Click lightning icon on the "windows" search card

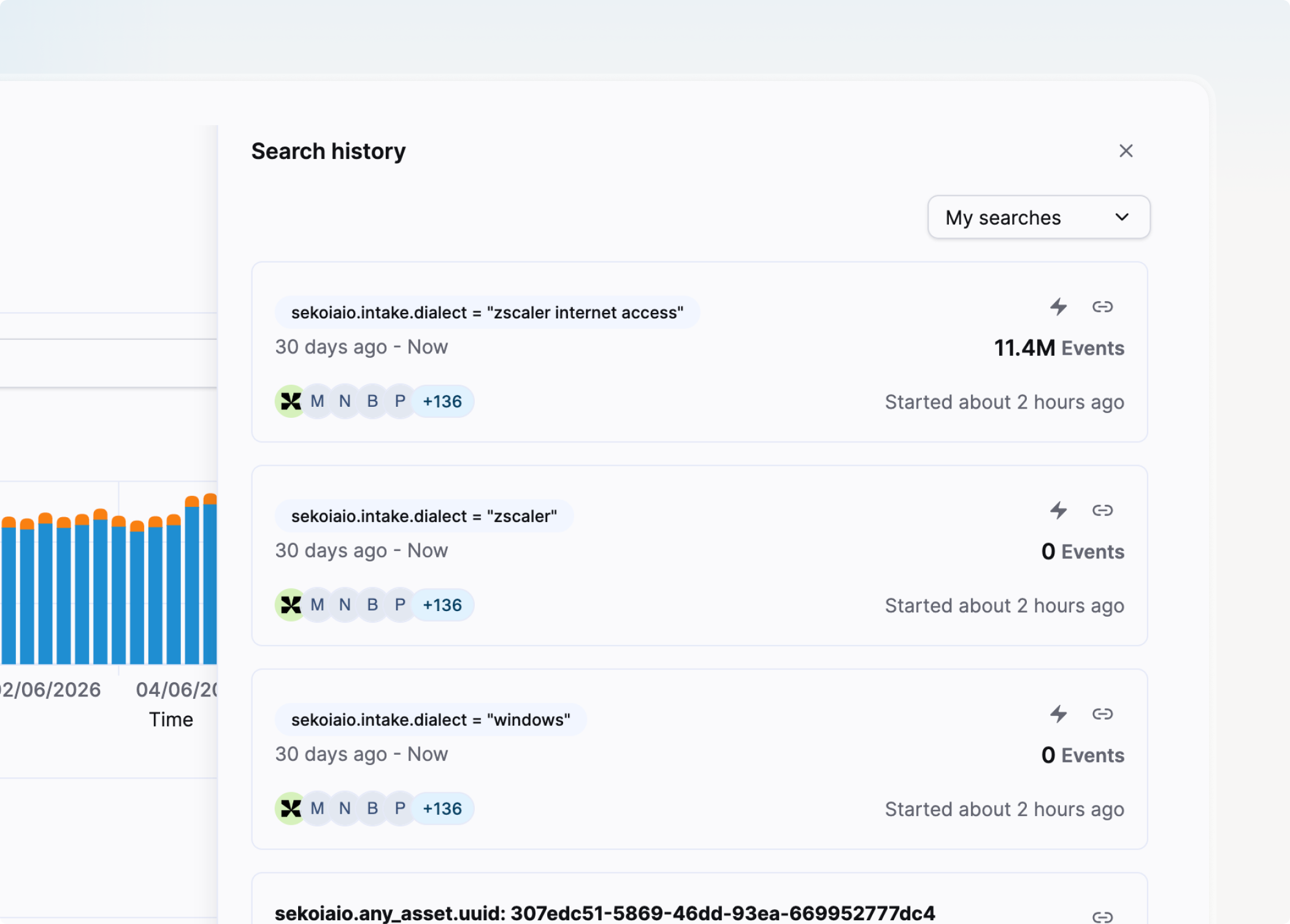pos(1059,714)
